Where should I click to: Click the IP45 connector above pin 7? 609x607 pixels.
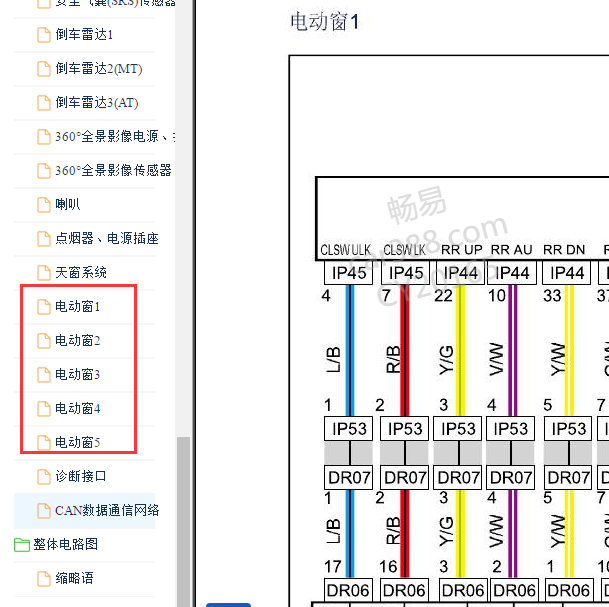405,273
